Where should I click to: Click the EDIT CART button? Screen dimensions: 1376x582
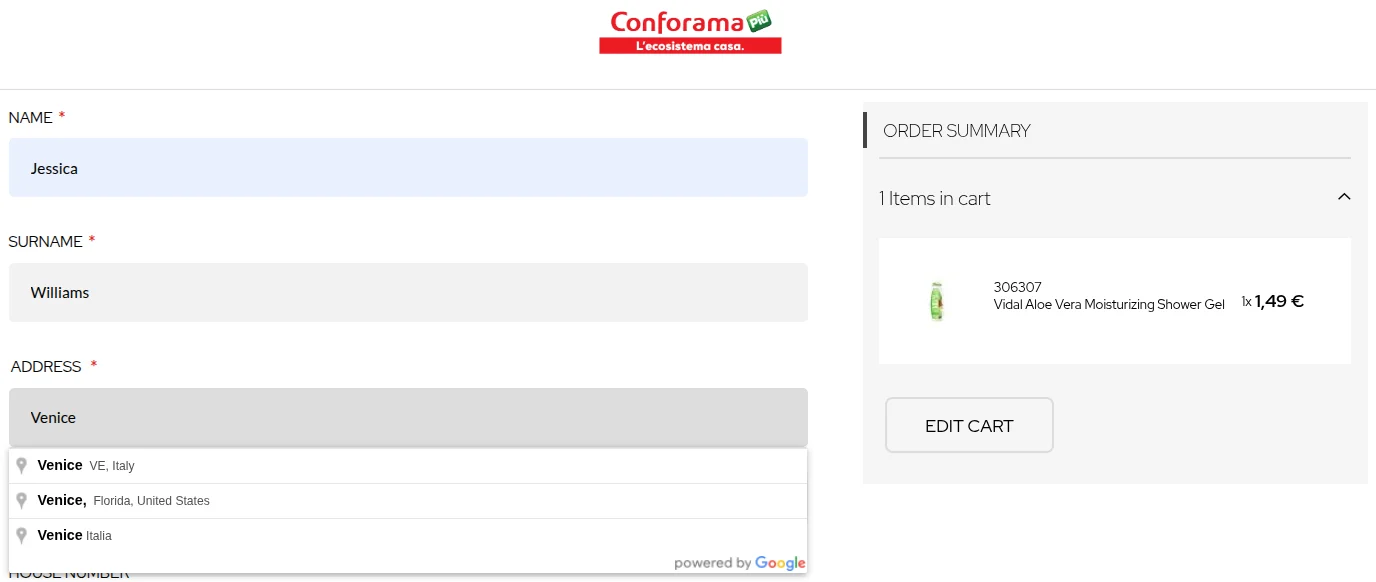point(968,425)
